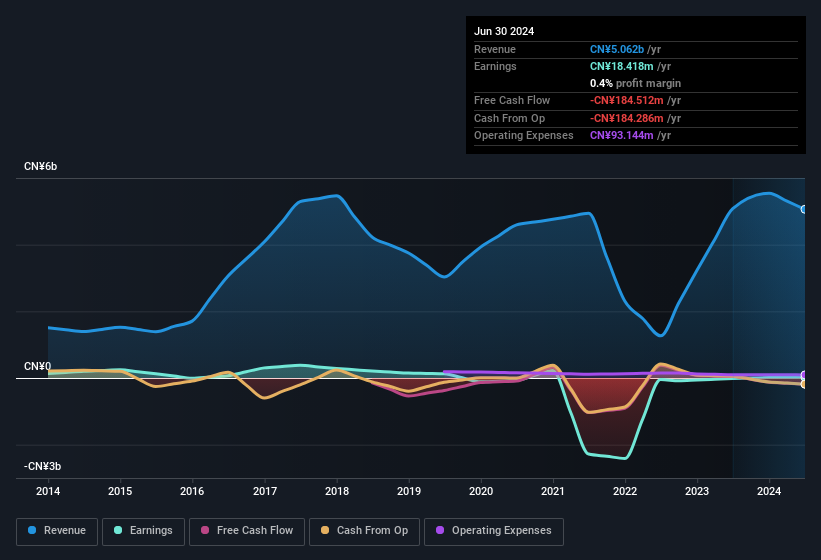Select the 2020 x-axis label
Viewport: 821px width, 560px height.
481,491
